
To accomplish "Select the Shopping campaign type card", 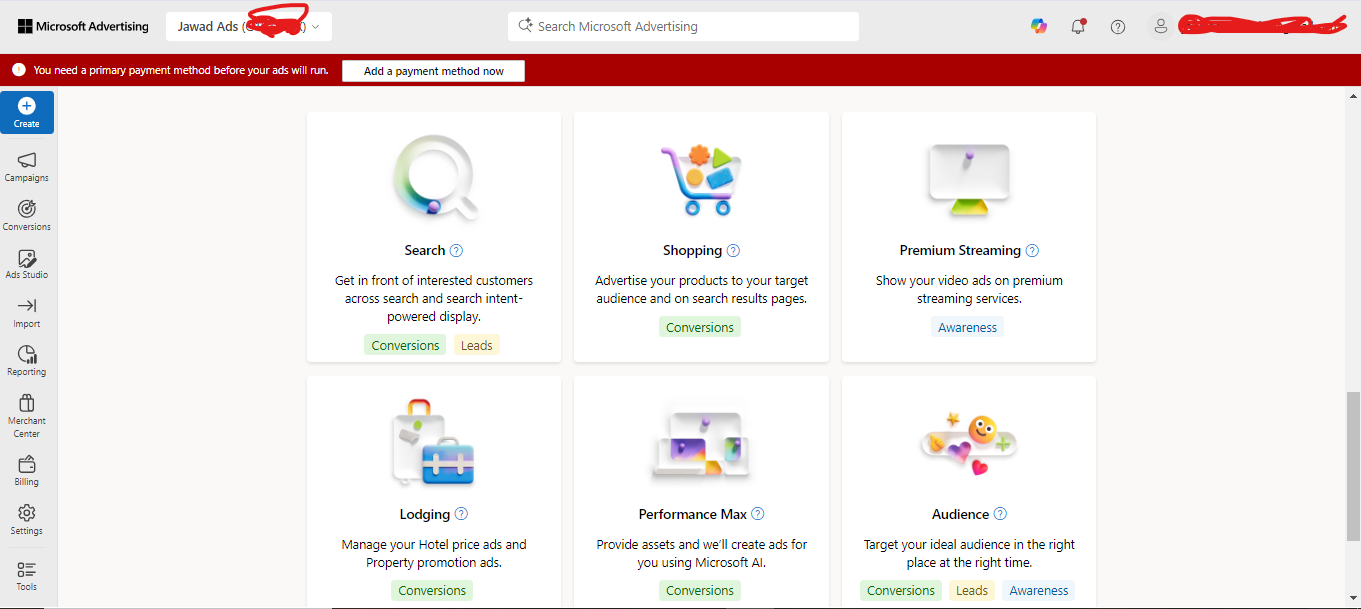I will click(x=701, y=236).
